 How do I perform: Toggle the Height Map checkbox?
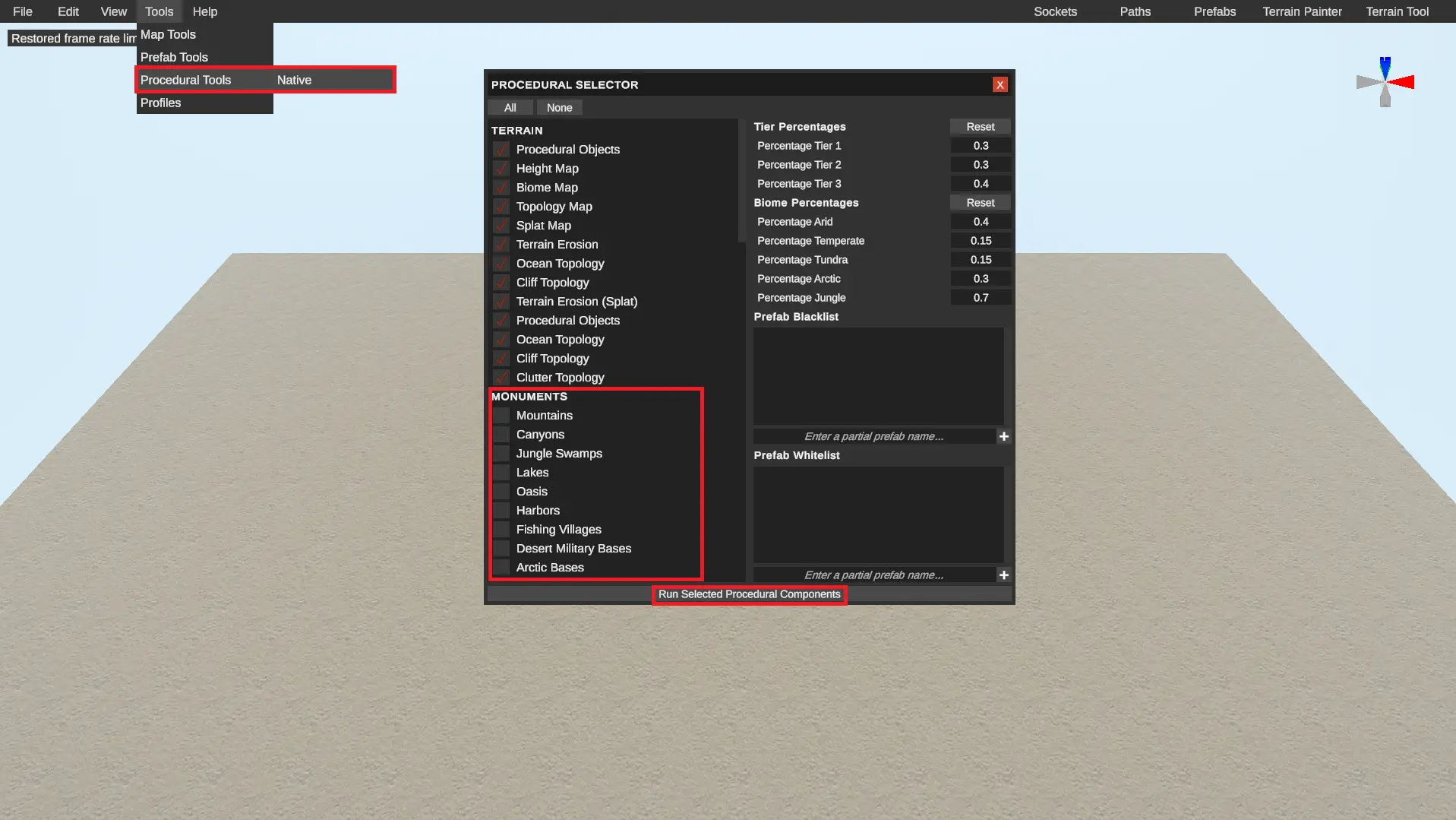click(x=501, y=169)
